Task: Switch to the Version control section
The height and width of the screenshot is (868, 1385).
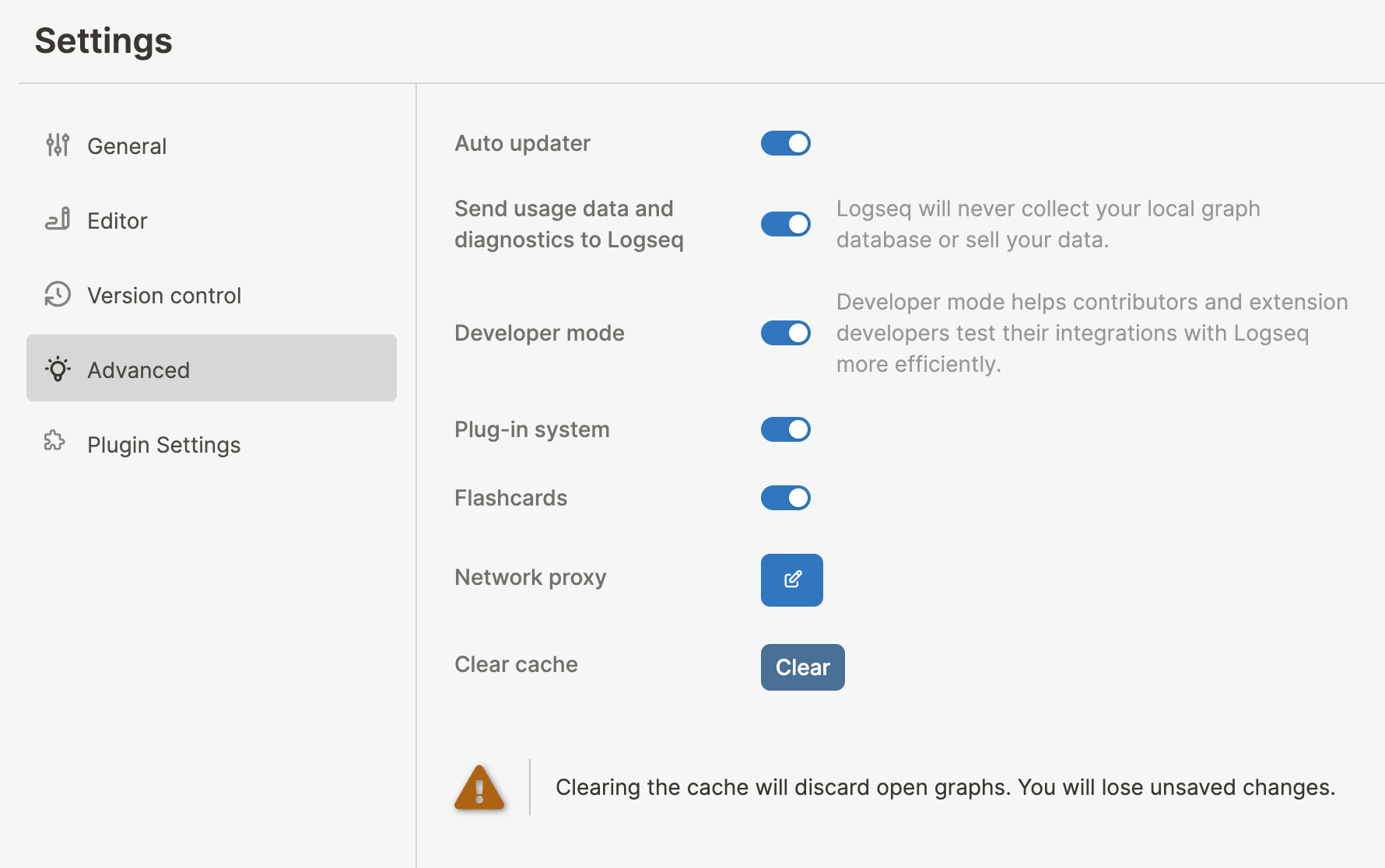Action: coord(163,295)
